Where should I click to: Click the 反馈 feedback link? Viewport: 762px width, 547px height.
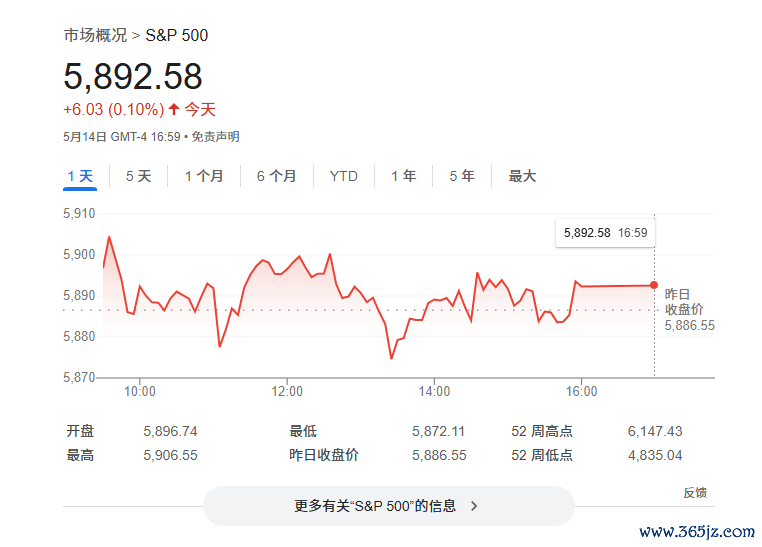click(x=695, y=493)
